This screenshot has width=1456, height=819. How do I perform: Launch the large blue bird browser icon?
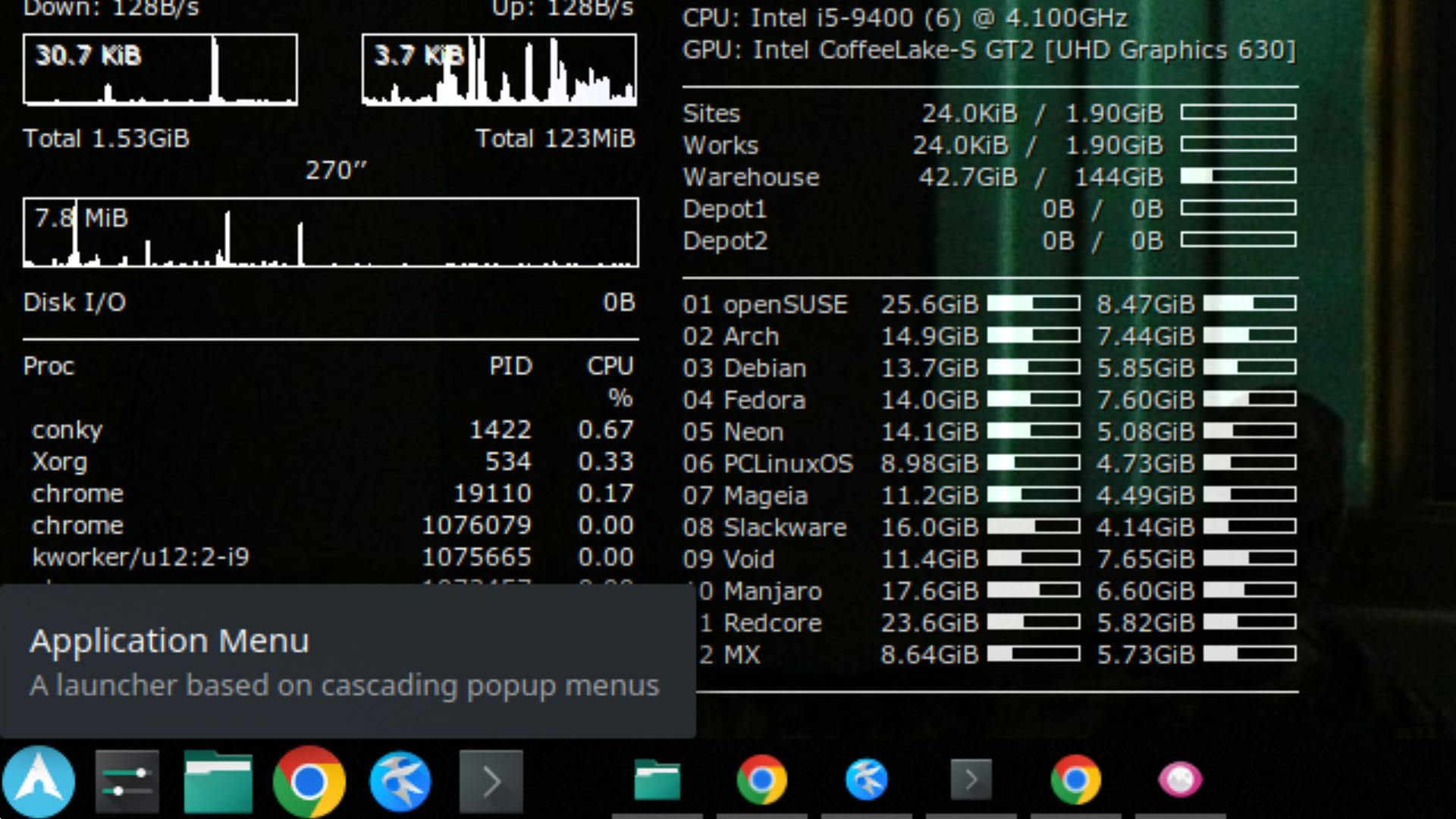click(x=400, y=781)
